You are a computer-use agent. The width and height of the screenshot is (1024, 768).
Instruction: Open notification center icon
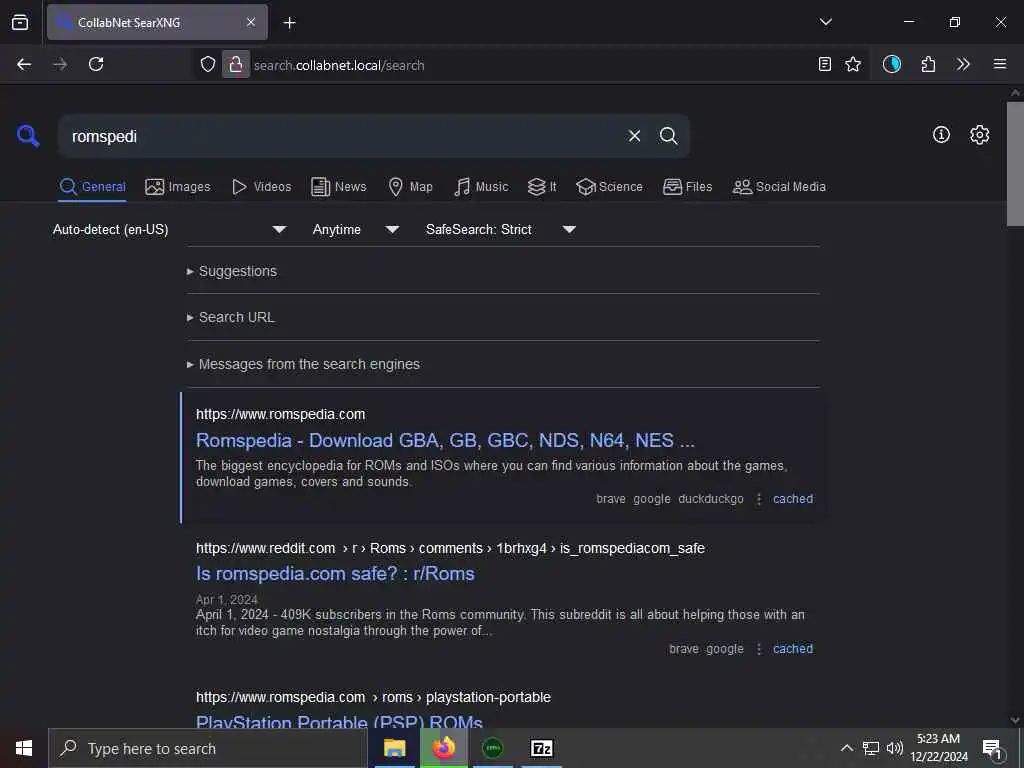(992, 749)
